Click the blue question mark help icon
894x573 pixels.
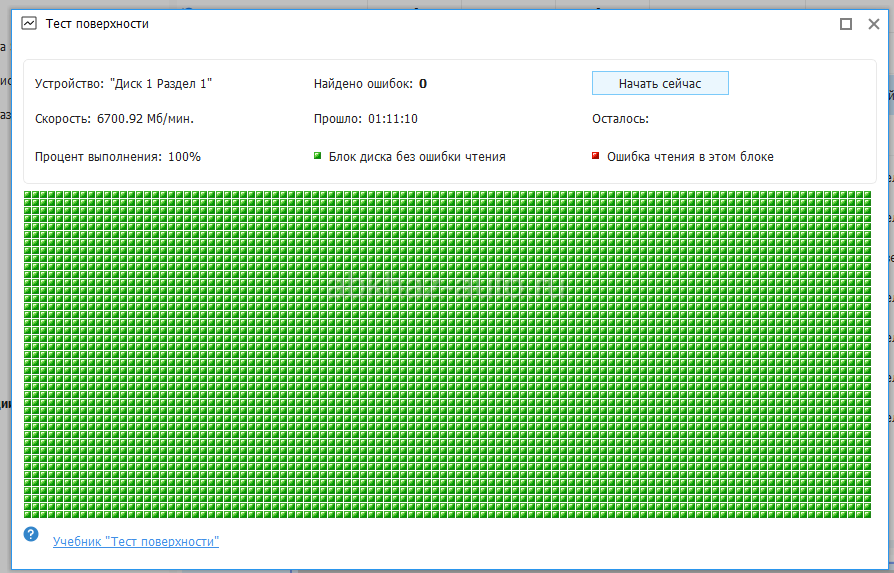tap(31, 535)
